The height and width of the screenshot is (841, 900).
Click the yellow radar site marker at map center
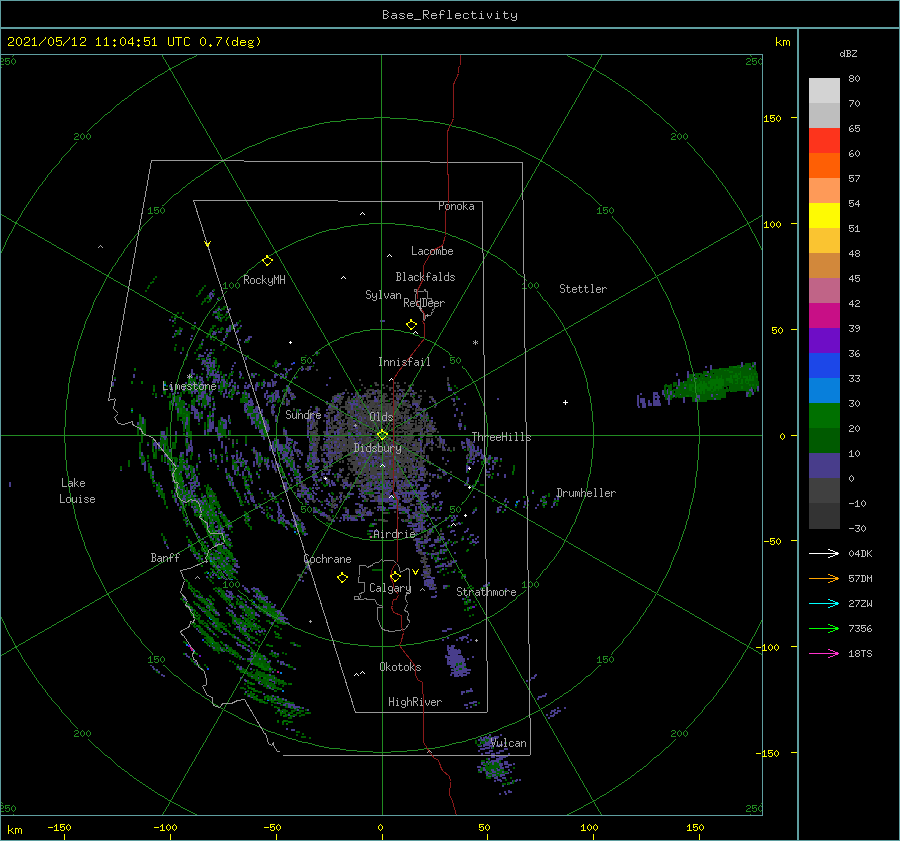(382, 435)
